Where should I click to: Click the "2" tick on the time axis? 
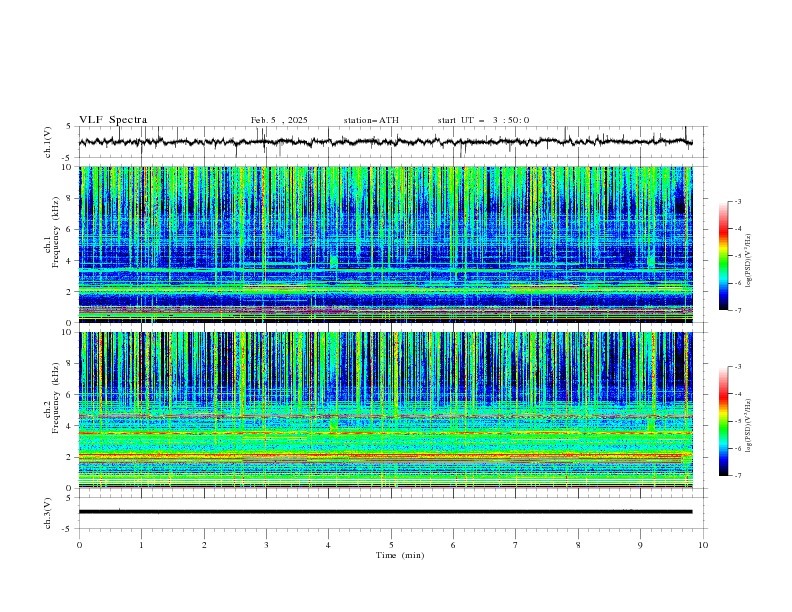point(204,545)
